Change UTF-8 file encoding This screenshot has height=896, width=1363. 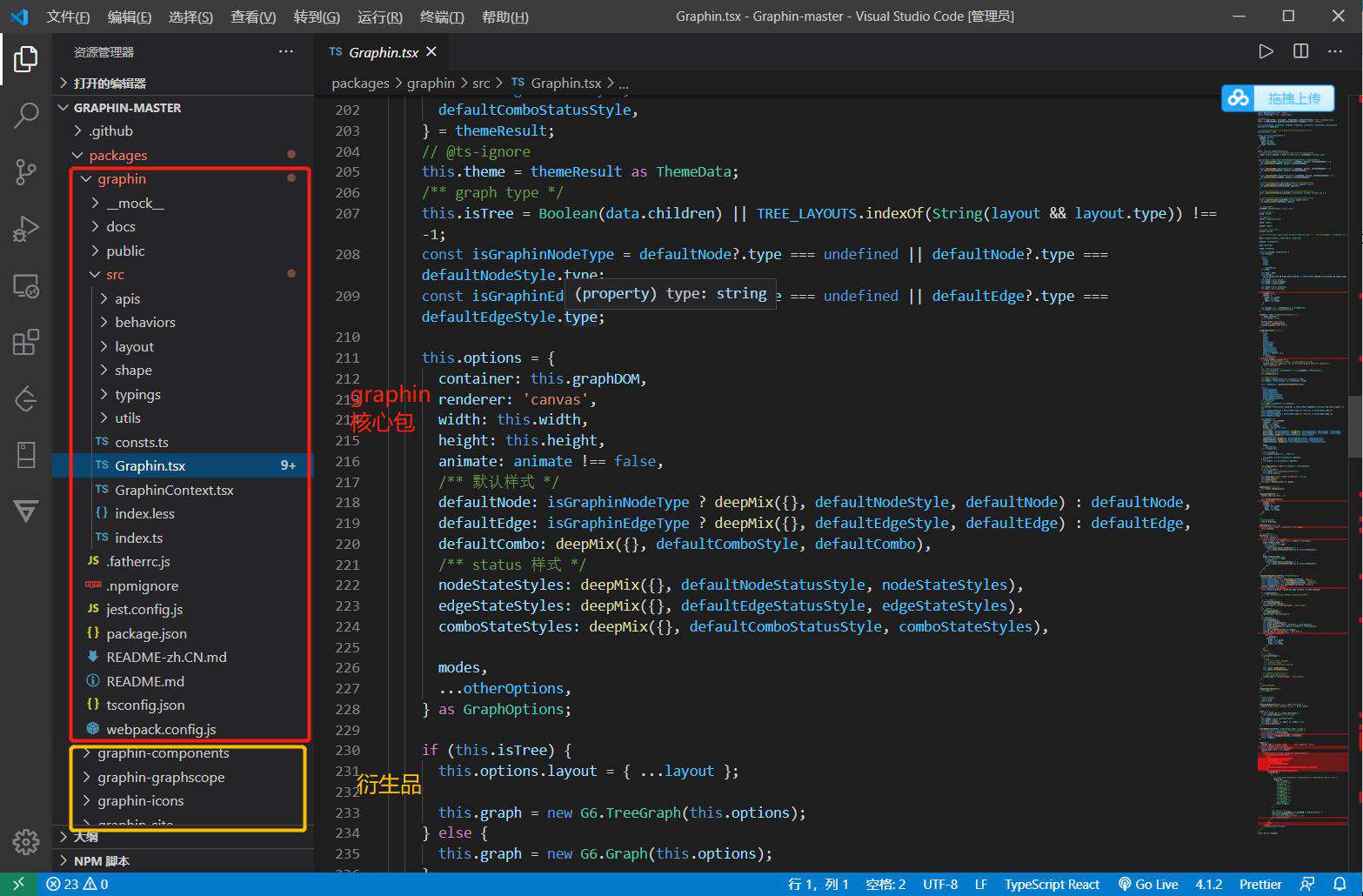click(940, 884)
